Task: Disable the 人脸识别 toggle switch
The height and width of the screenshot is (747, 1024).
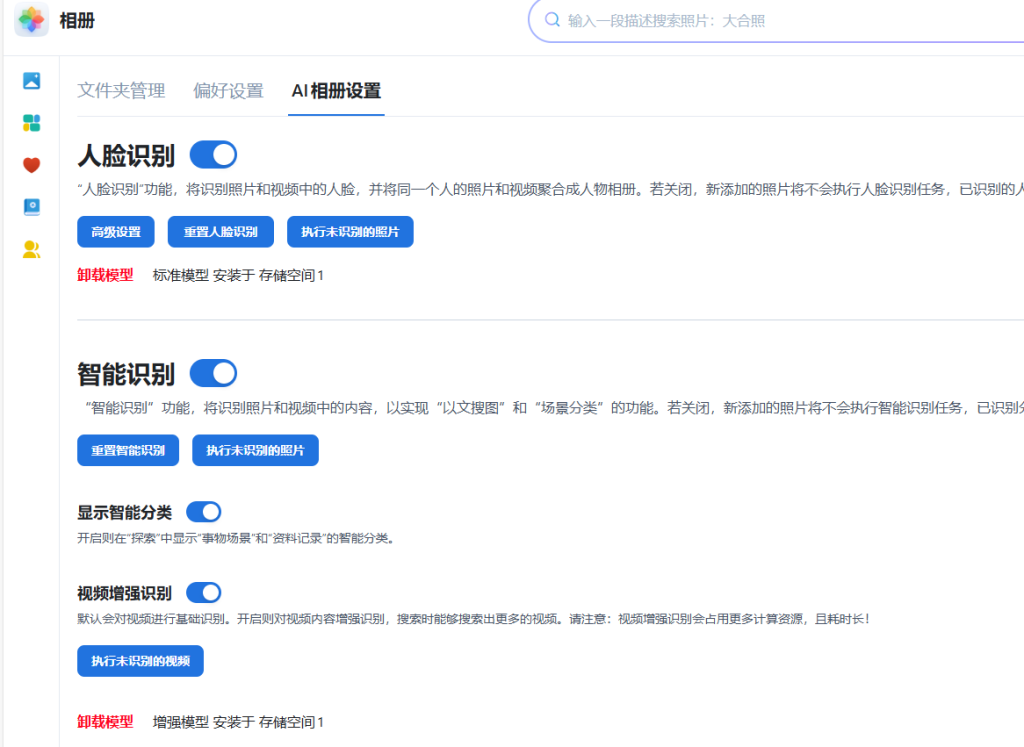Action: click(x=213, y=155)
